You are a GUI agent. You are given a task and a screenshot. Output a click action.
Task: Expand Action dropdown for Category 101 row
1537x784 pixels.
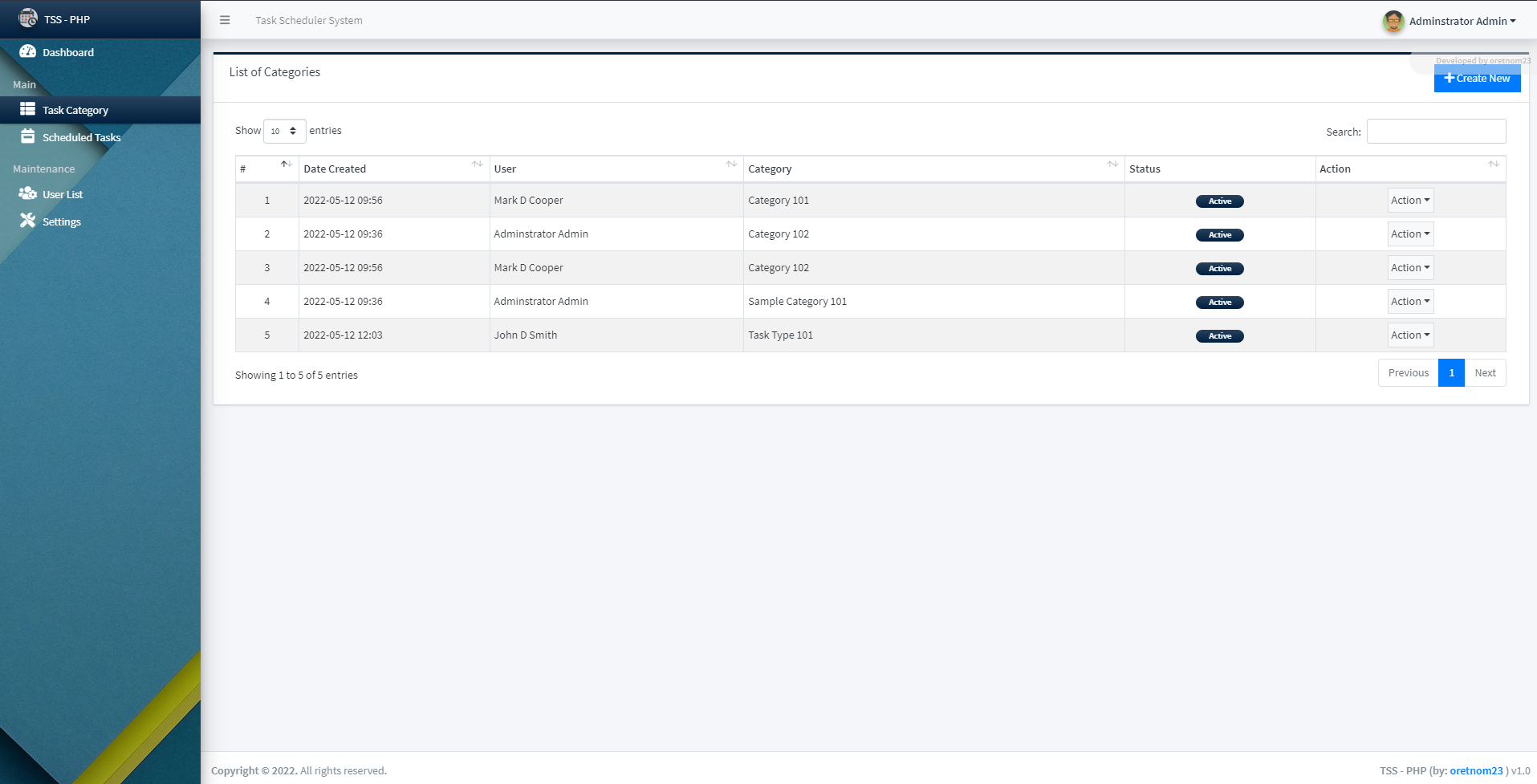point(1410,201)
